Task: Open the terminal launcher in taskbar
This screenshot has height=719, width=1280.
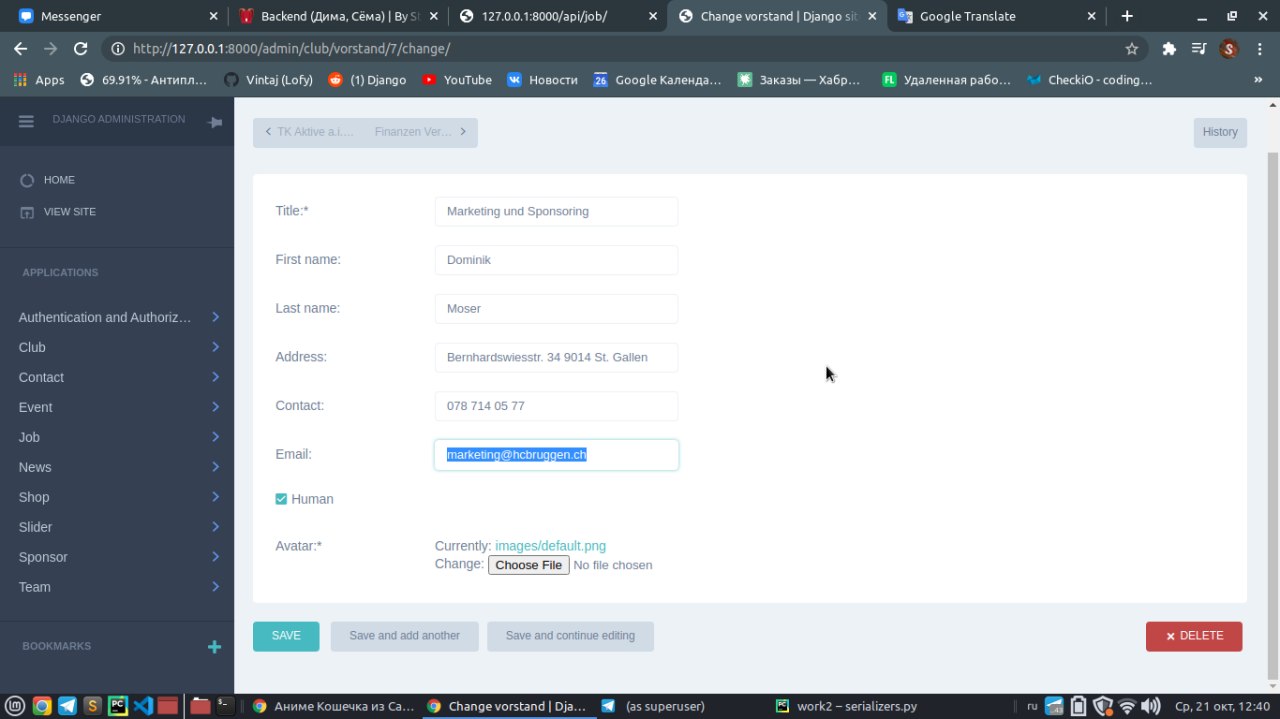Action: pyautogui.click(x=225, y=705)
